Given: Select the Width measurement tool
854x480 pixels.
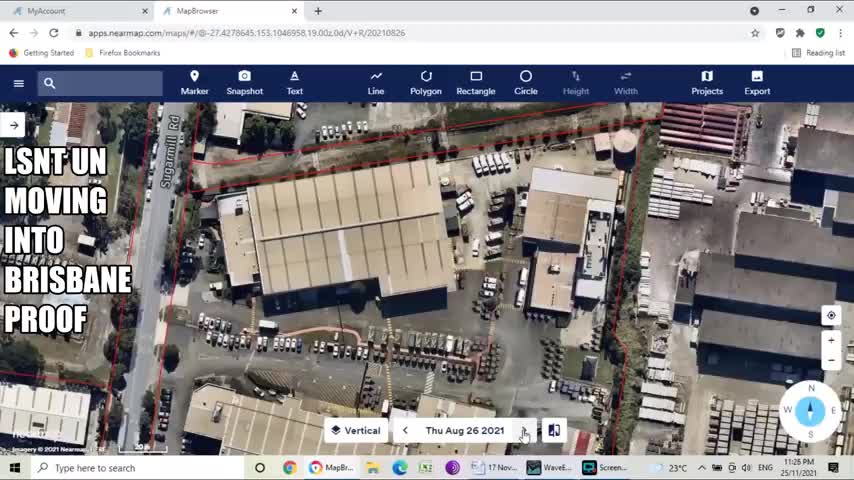Looking at the screenshot, I should (626, 83).
